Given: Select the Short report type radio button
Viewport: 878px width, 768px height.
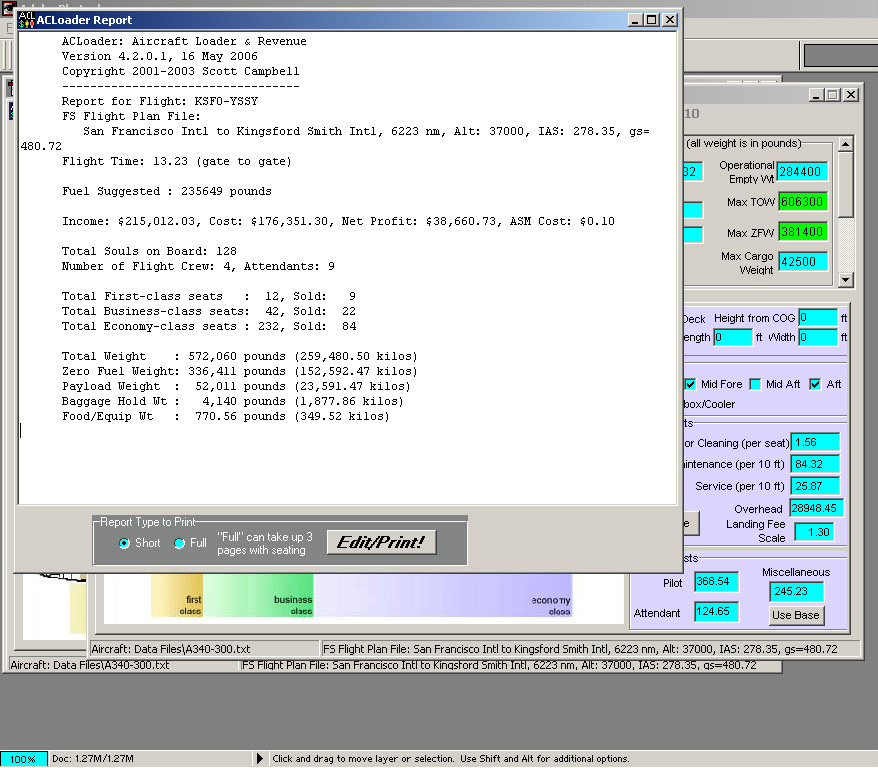Looking at the screenshot, I should (125, 543).
